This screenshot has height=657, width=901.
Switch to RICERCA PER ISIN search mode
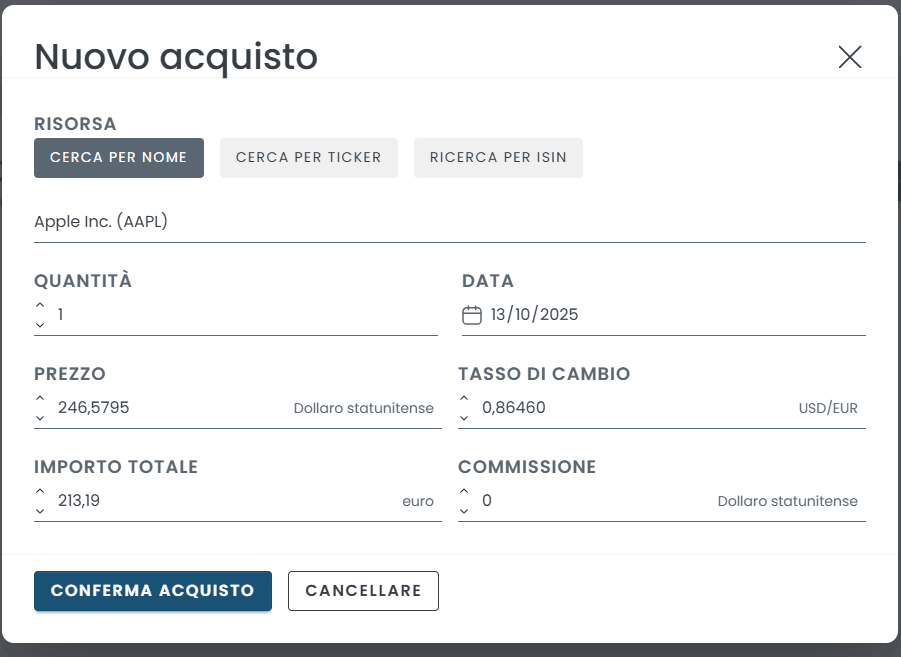point(498,157)
